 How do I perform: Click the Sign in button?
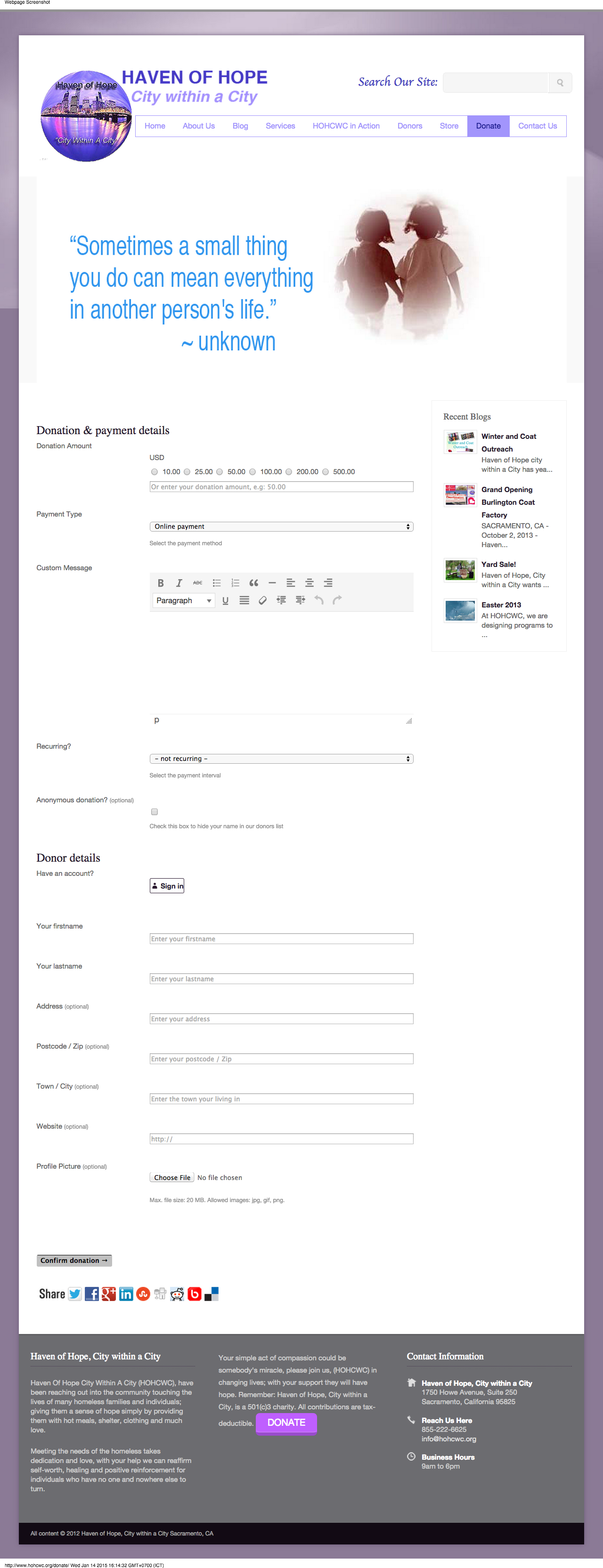coord(167,886)
